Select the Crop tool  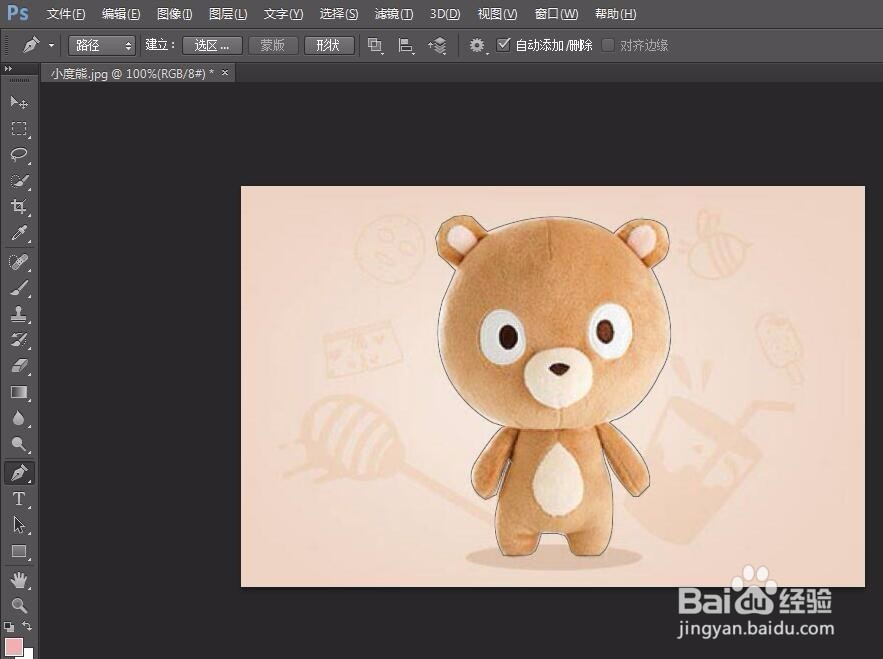[x=19, y=207]
